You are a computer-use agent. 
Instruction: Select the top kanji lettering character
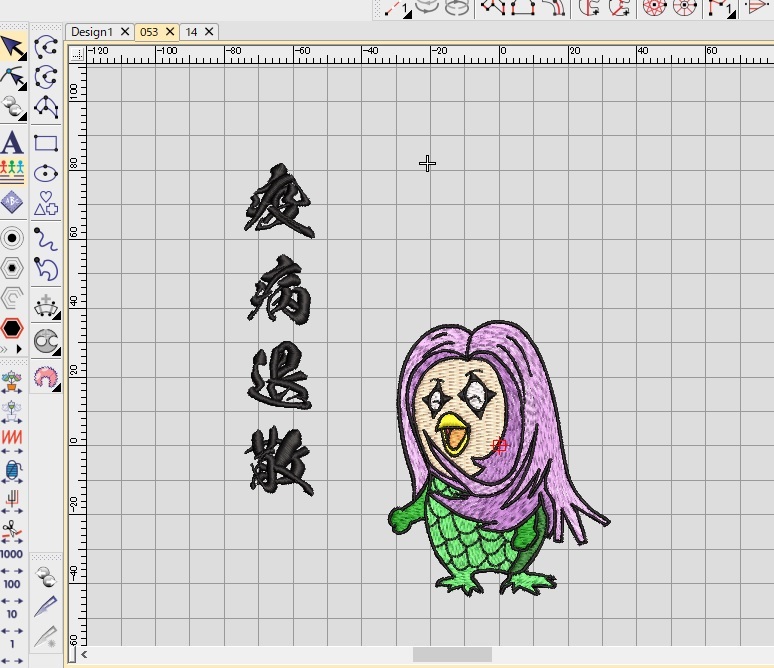tap(279, 200)
